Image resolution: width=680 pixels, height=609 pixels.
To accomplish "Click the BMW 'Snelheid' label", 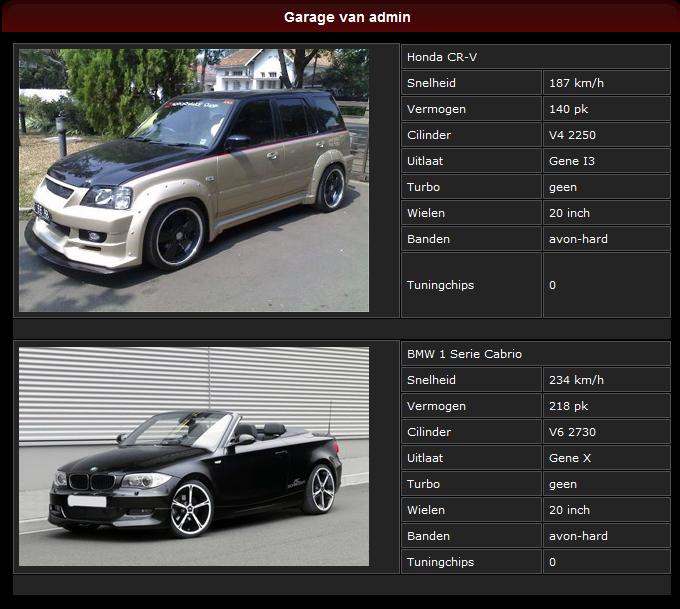I will pos(431,380).
